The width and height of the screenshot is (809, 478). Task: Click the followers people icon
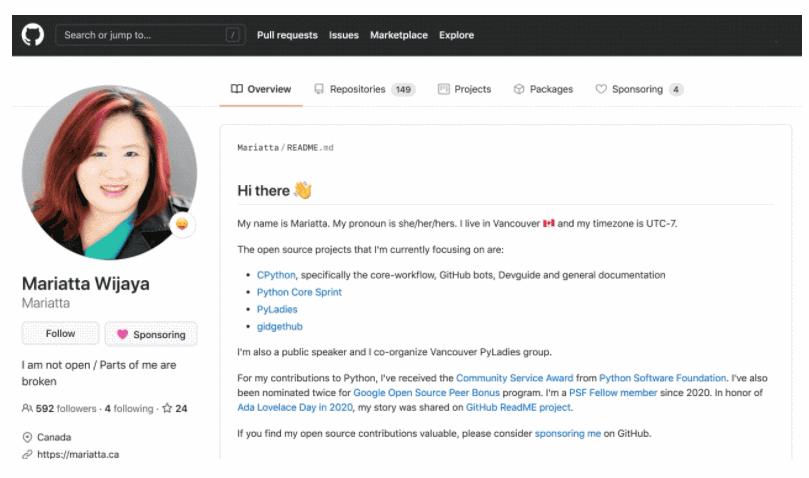coord(27,408)
